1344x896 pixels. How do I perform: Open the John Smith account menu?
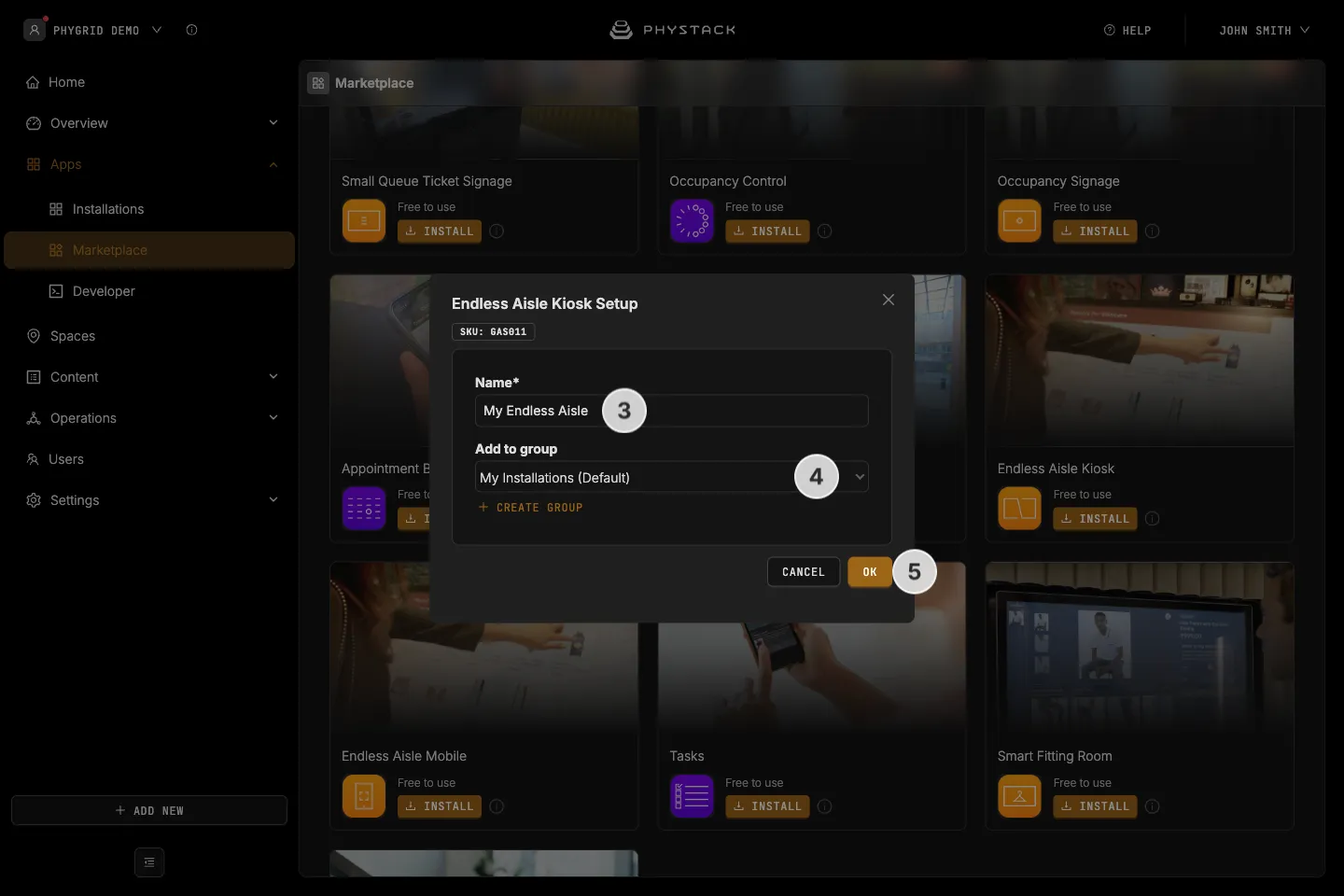(x=1264, y=30)
